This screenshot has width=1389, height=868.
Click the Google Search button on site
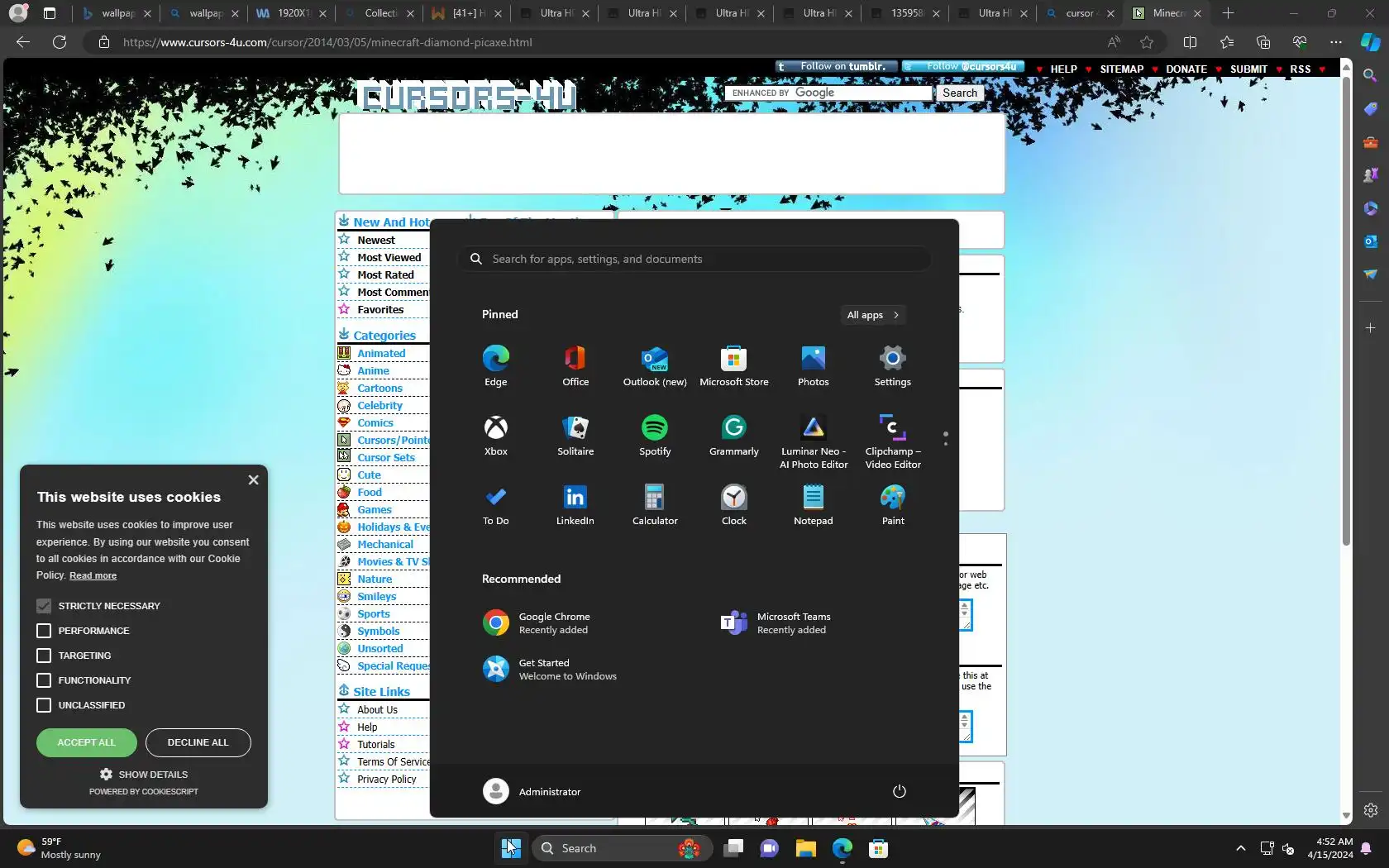click(960, 93)
